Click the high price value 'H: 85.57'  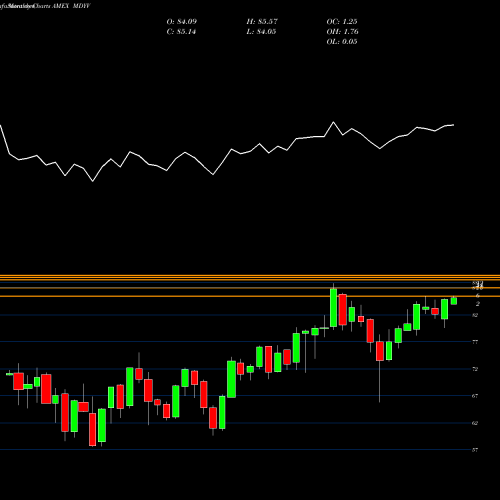262,22
